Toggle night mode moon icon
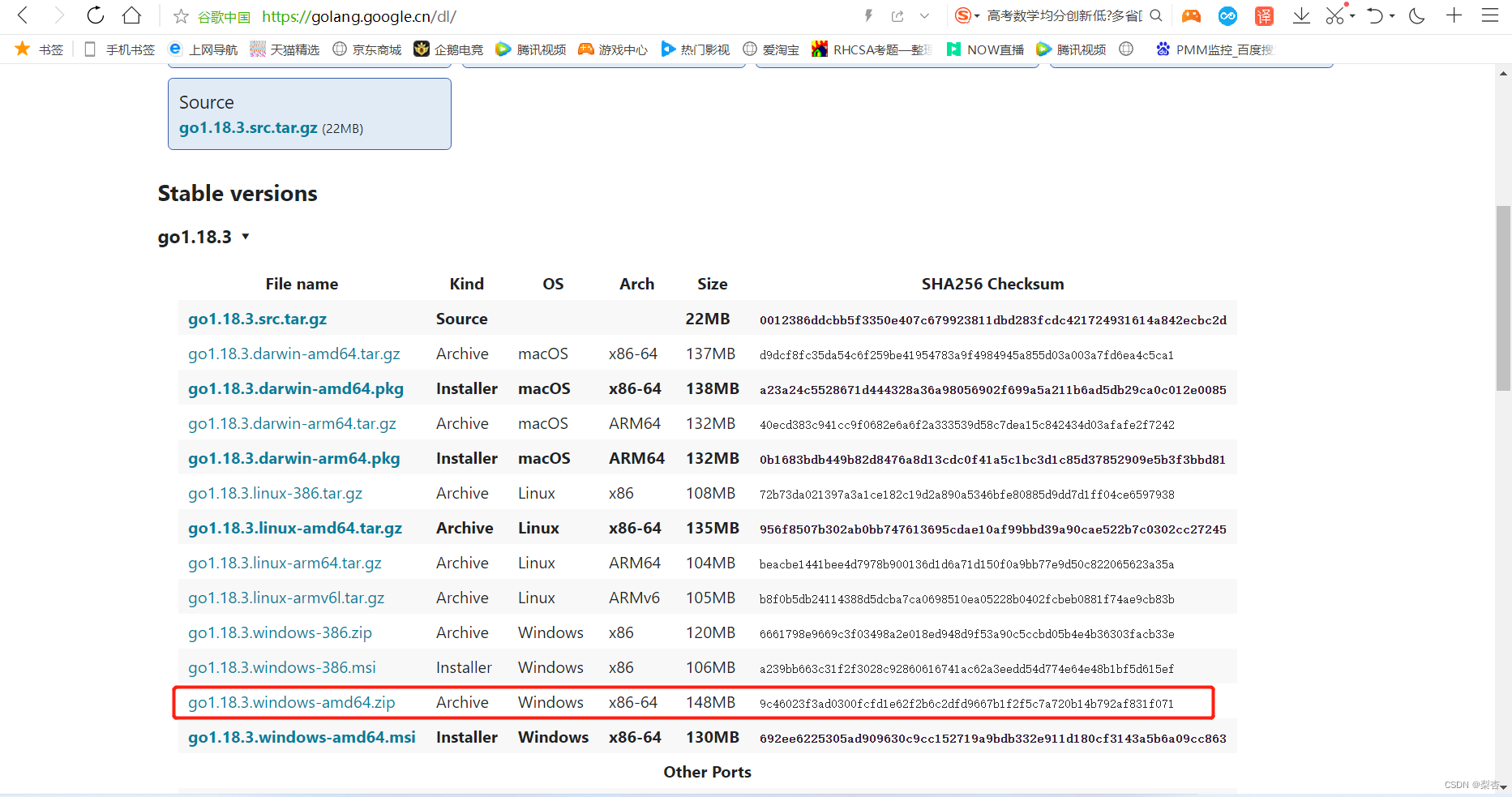1512x797 pixels. coord(1417,15)
